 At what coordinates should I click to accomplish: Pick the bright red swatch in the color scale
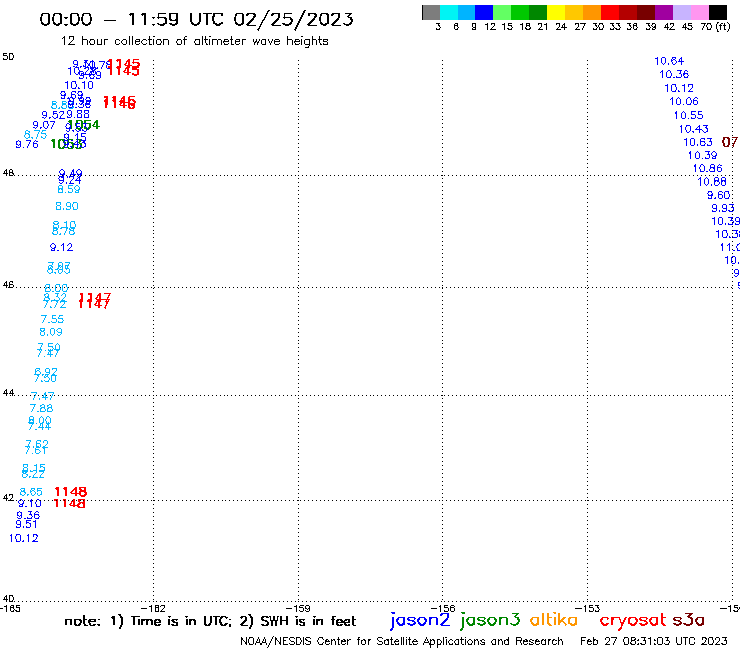(x=610, y=12)
